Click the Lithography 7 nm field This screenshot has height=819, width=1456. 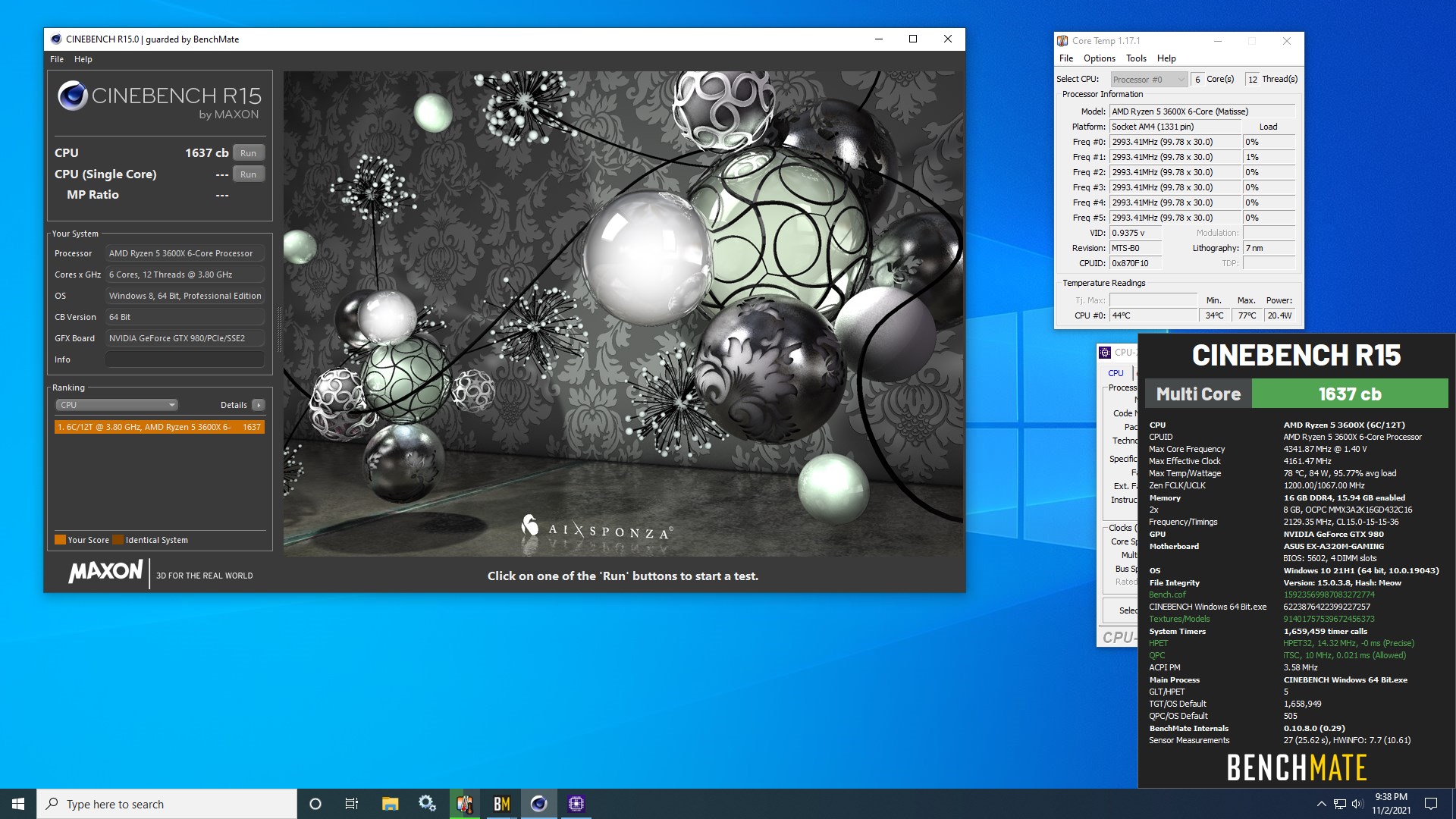1269,248
